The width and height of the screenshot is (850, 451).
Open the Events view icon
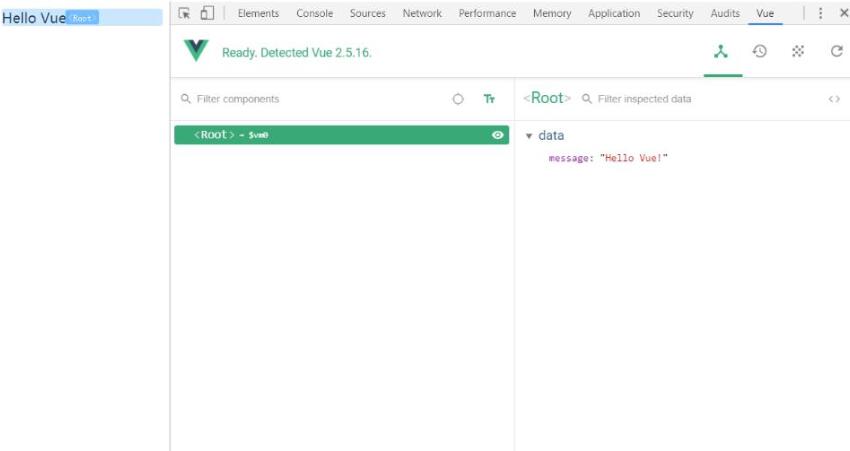(x=798, y=52)
